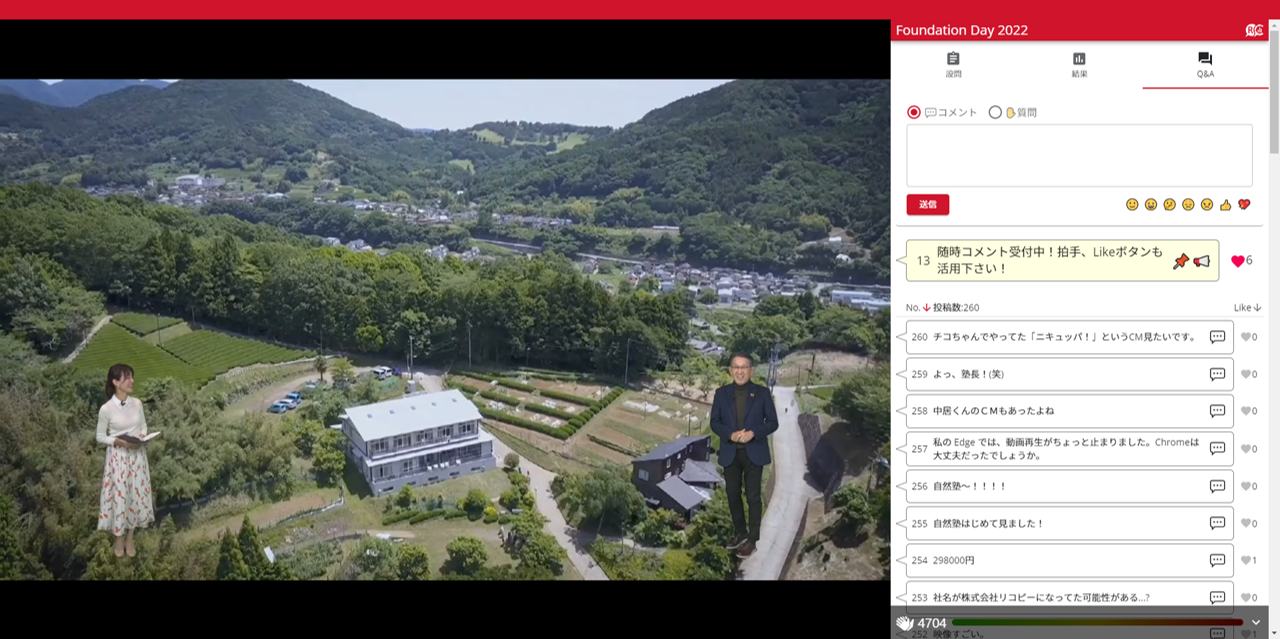The width and height of the screenshot is (1280, 639).
Task: Switch to the Q&A tab
Action: (x=1205, y=65)
